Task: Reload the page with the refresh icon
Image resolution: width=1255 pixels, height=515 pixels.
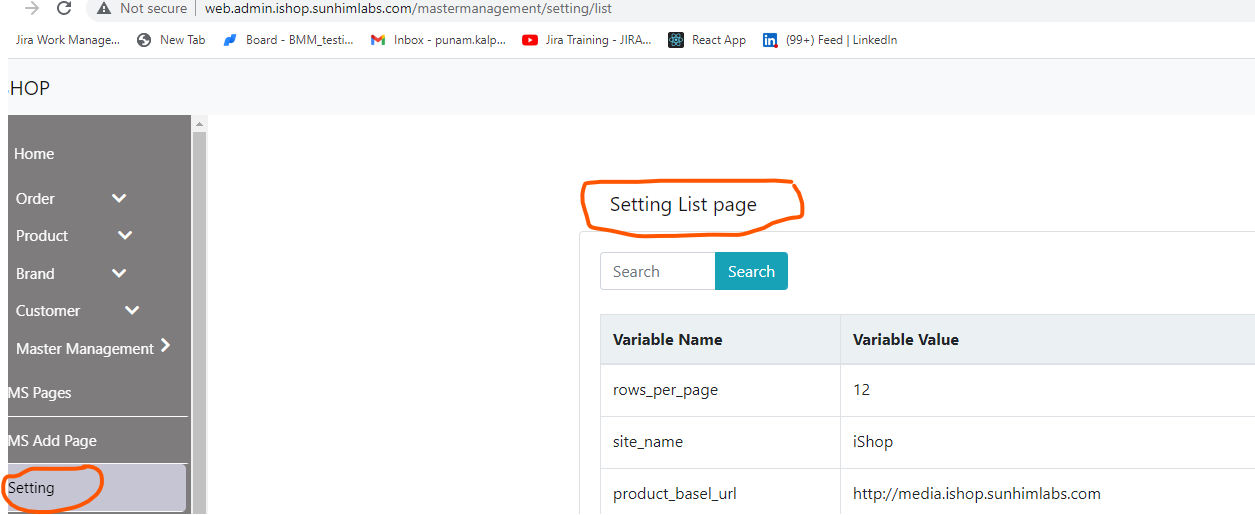Action: pyautogui.click(x=64, y=8)
